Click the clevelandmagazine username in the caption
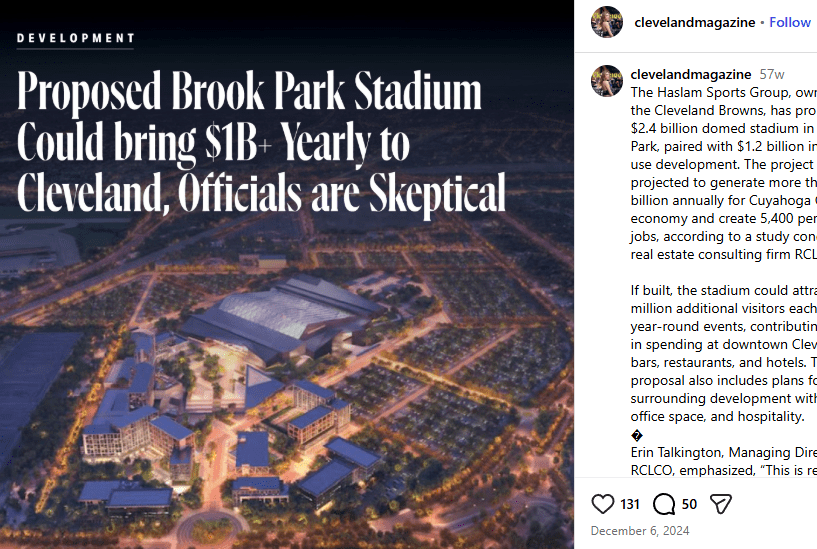Viewport: 817px width, 549px height. pyautogui.click(x=691, y=74)
